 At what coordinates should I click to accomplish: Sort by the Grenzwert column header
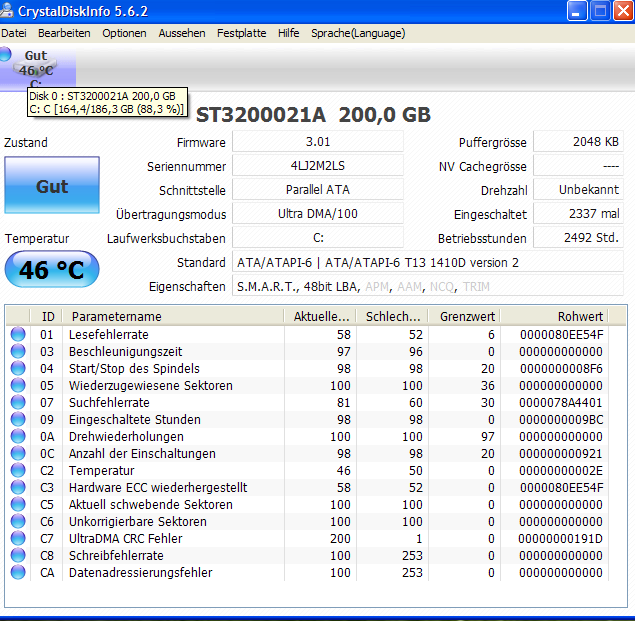tap(464, 316)
